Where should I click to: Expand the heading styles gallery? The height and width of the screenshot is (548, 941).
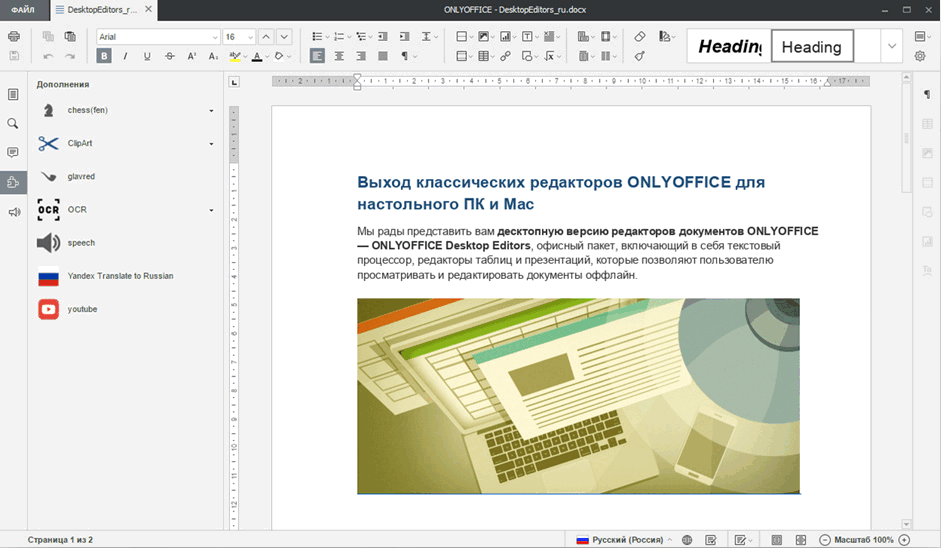[891, 46]
